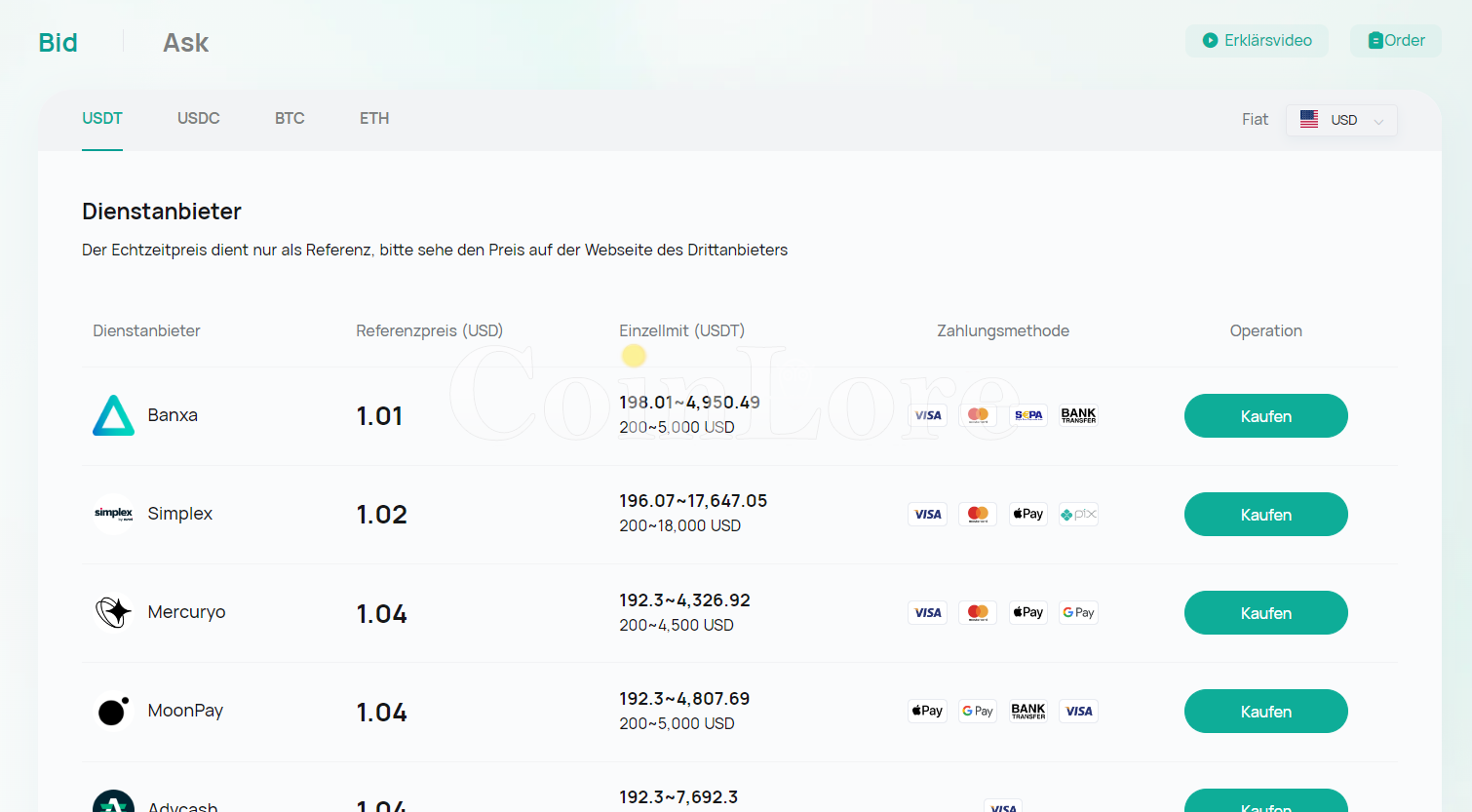Click Kaufen for Banxa
This screenshot has width=1472, height=812.
click(1266, 416)
